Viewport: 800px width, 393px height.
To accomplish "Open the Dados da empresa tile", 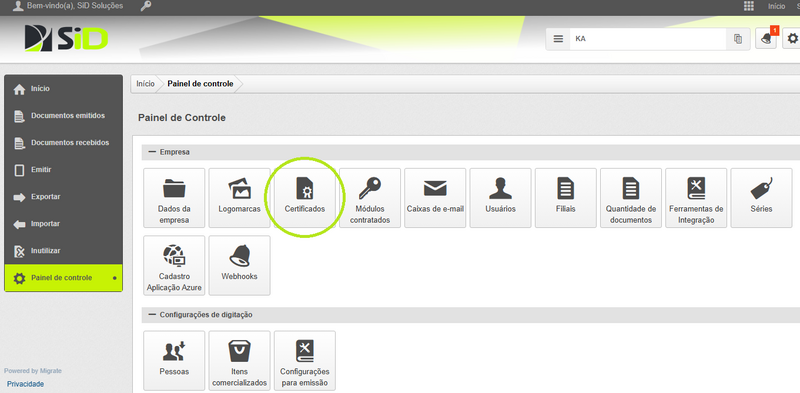I will click(174, 198).
